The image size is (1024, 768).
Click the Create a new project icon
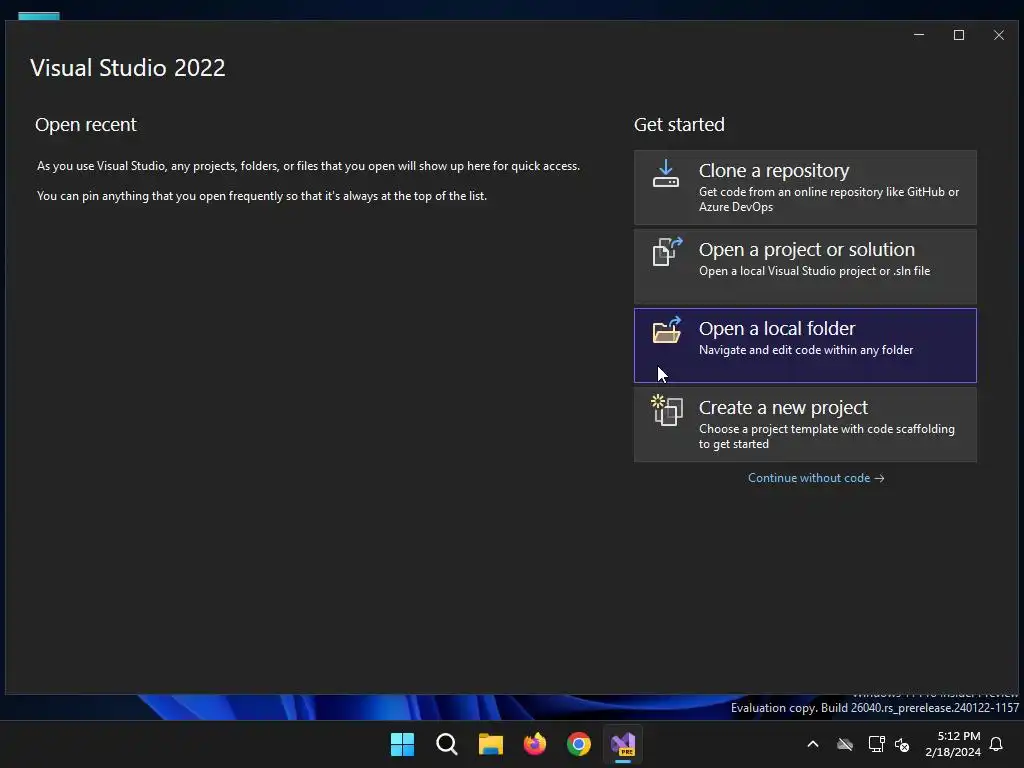(667, 410)
